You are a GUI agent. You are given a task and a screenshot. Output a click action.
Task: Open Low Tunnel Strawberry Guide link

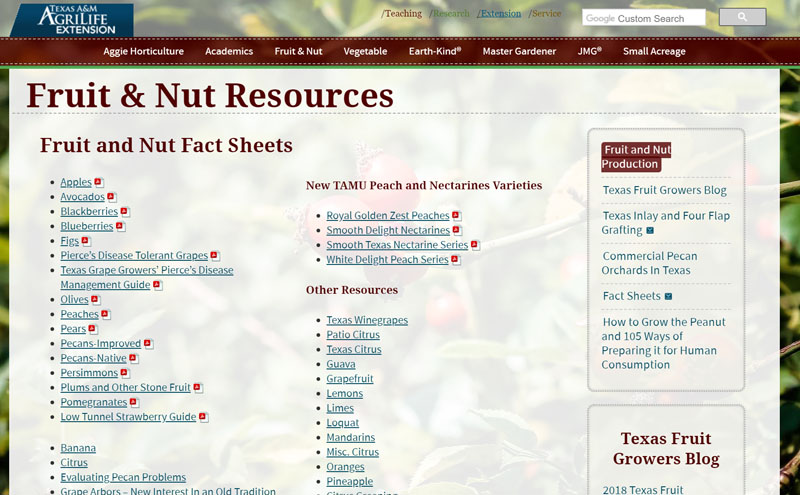tap(128, 417)
